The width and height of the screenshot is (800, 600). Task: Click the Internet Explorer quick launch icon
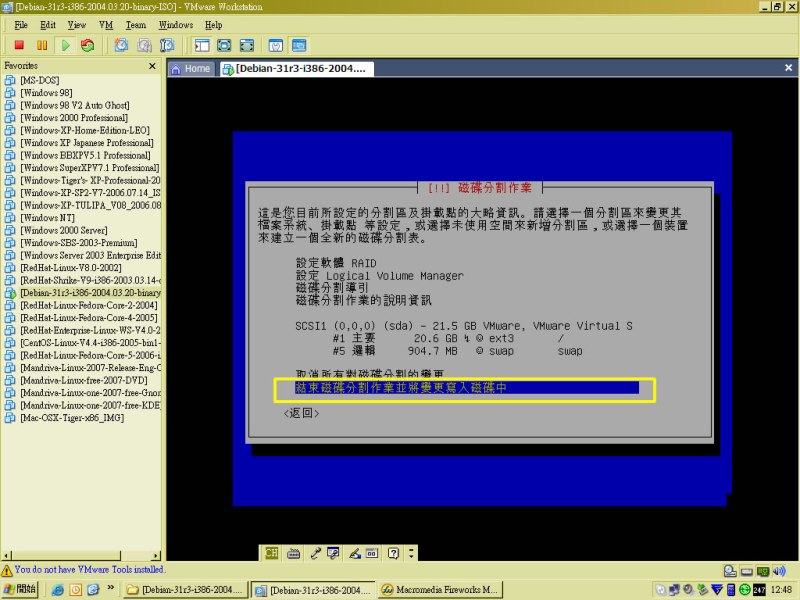[x=58, y=590]
